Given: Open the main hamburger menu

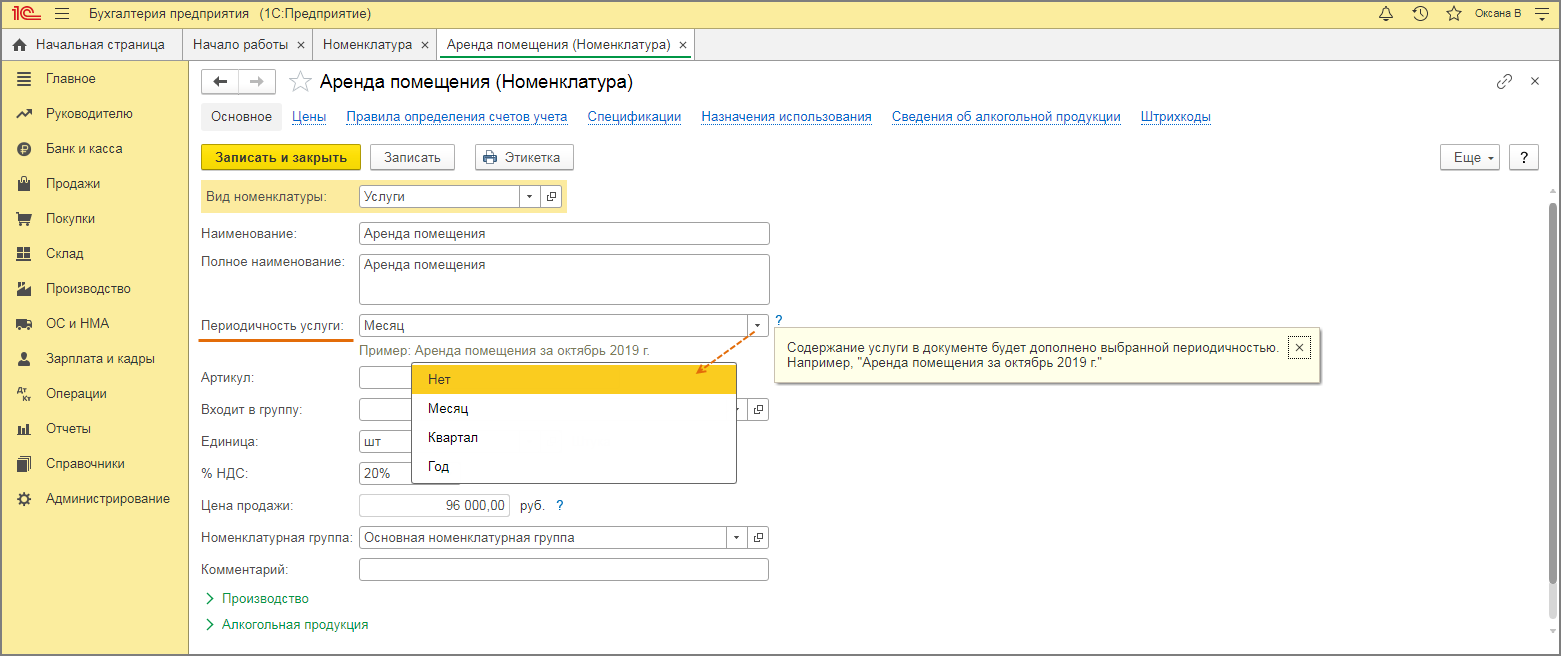Looking at the screenshot, I should coord(62,14).
